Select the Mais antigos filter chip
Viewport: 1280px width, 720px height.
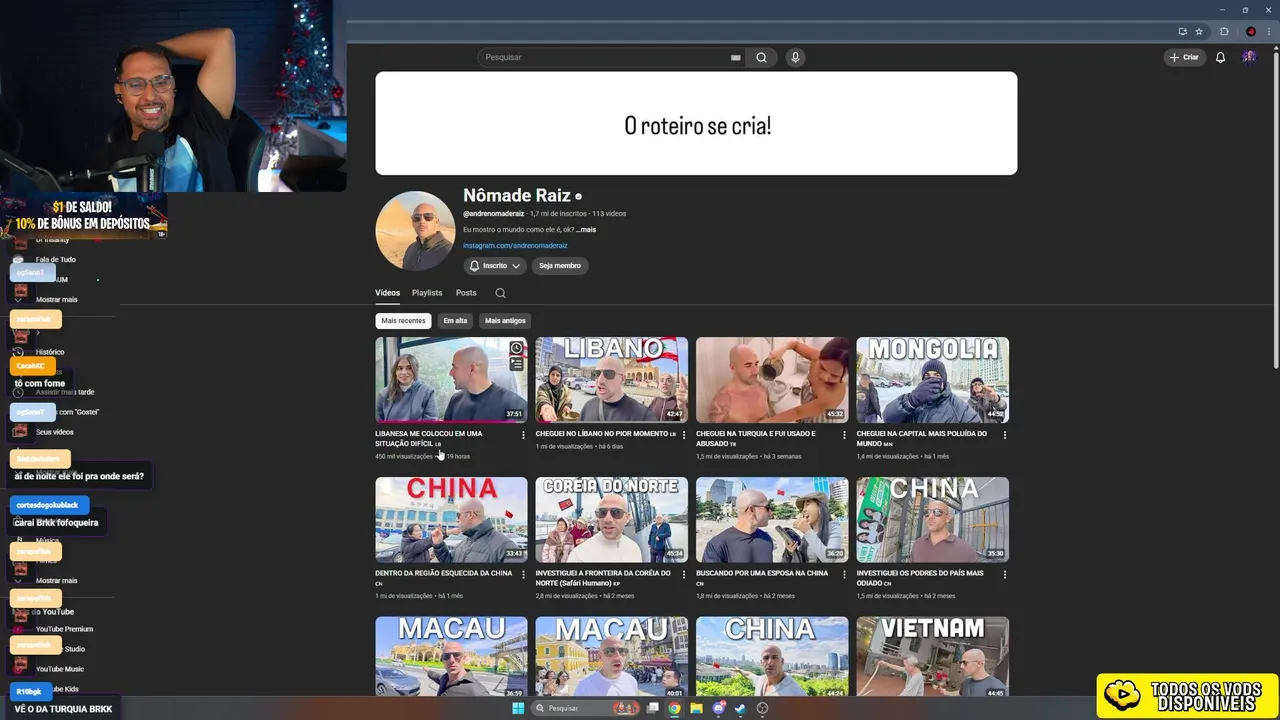(505, 321)
